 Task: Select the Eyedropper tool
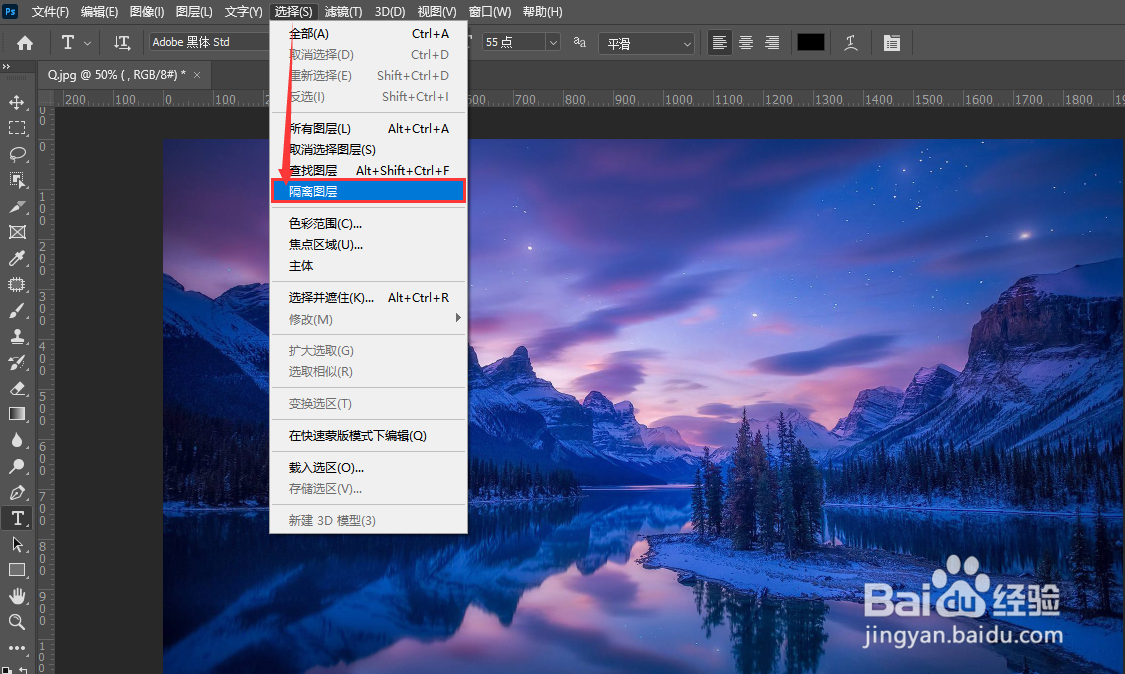pos(15,258)
